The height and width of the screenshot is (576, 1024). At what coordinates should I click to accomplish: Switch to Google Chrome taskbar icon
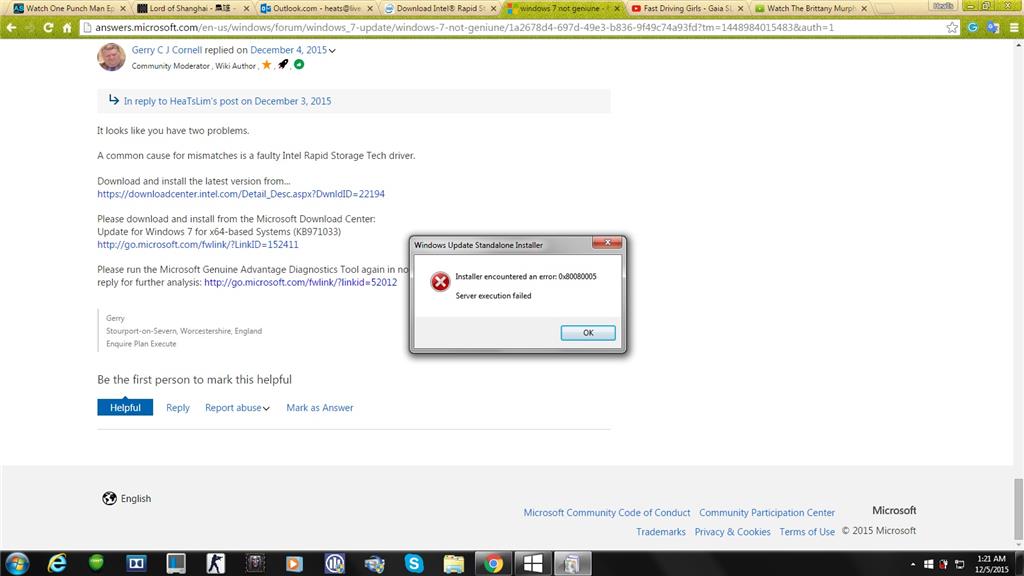click(x=493, y=563)
